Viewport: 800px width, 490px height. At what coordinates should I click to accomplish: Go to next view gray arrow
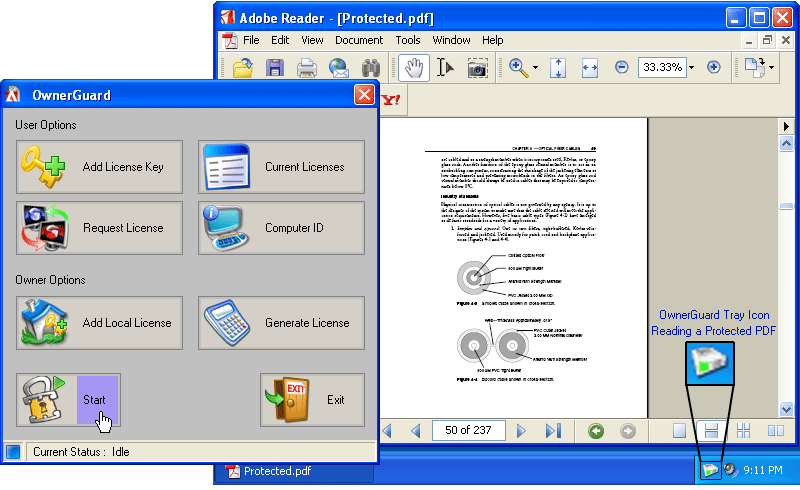point(628,431)
